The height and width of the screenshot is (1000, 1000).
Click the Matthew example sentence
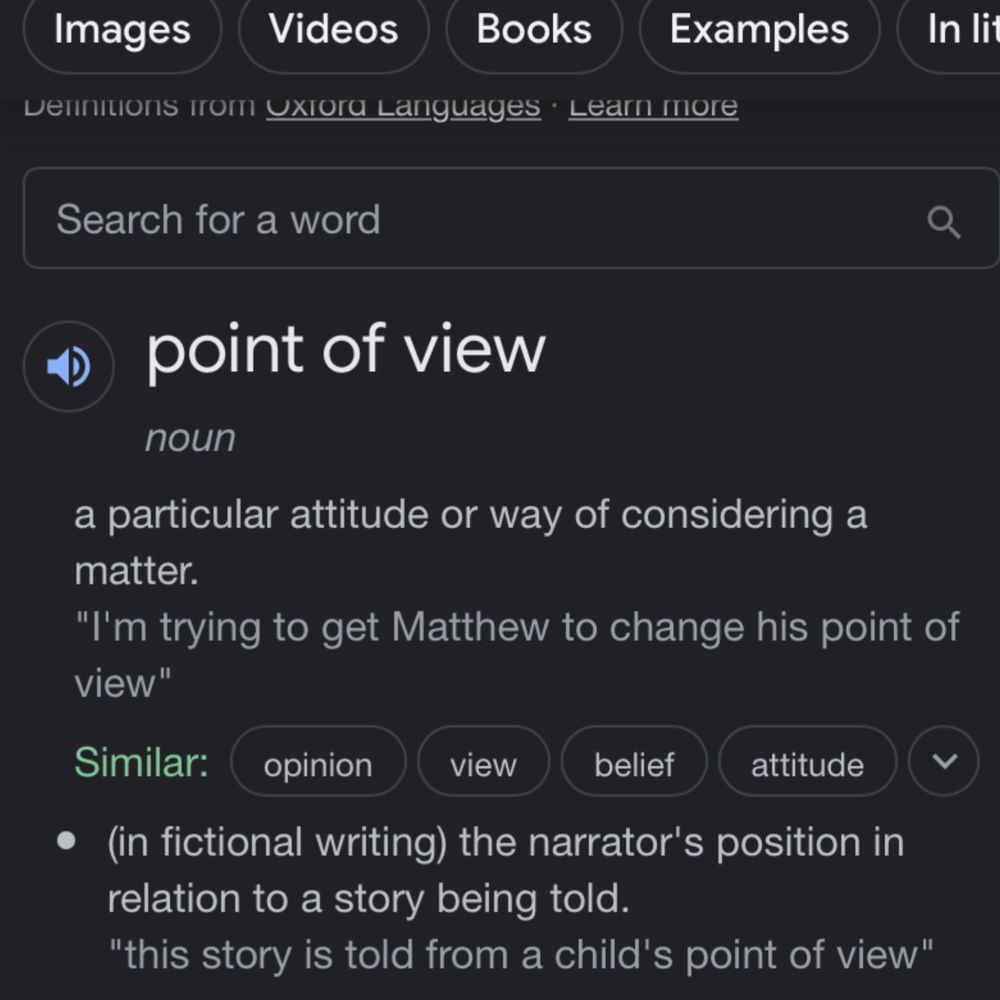pyautogui.click(x=517, y=655)
